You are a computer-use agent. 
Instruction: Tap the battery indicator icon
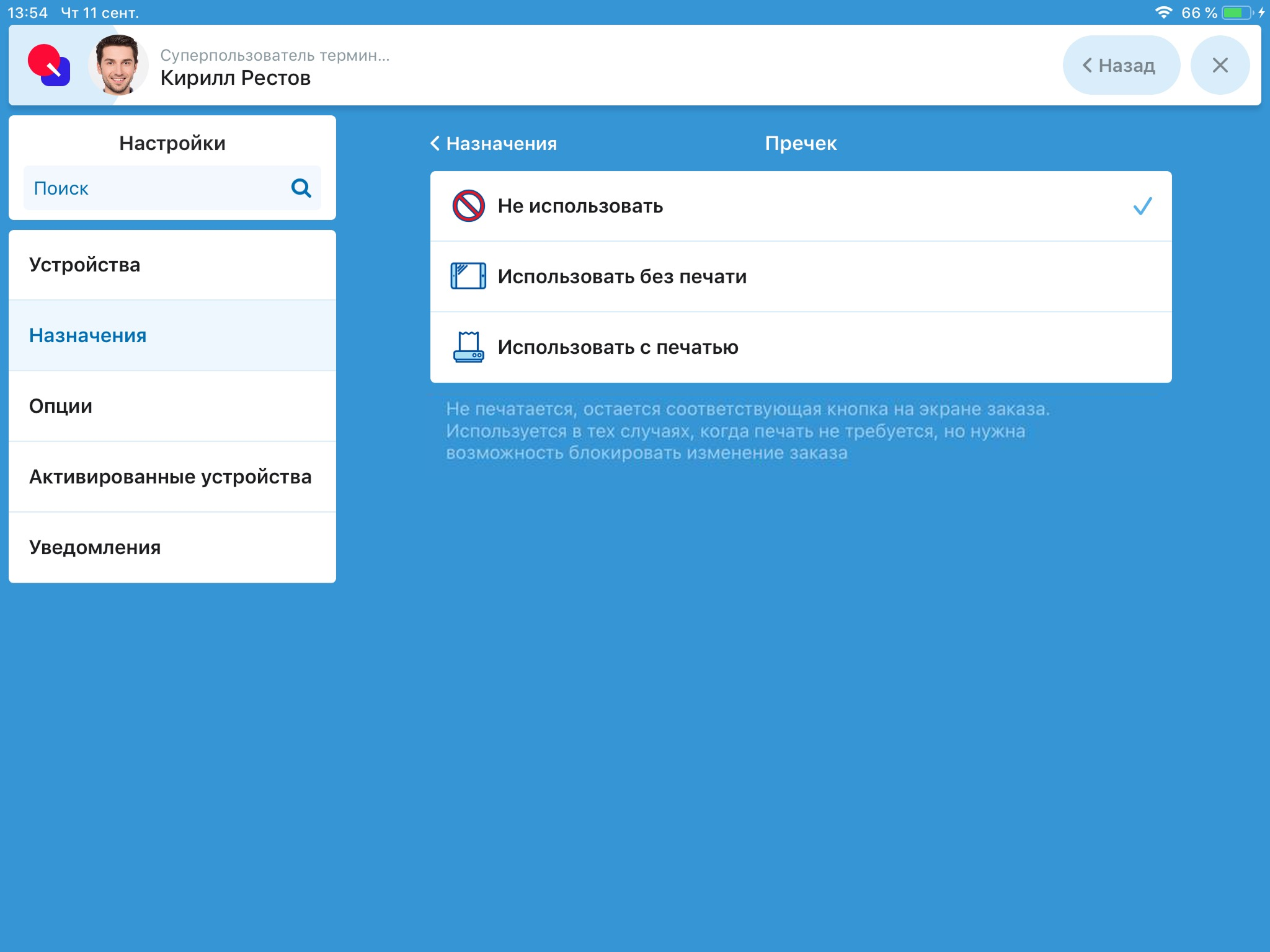click(1237, 12)
